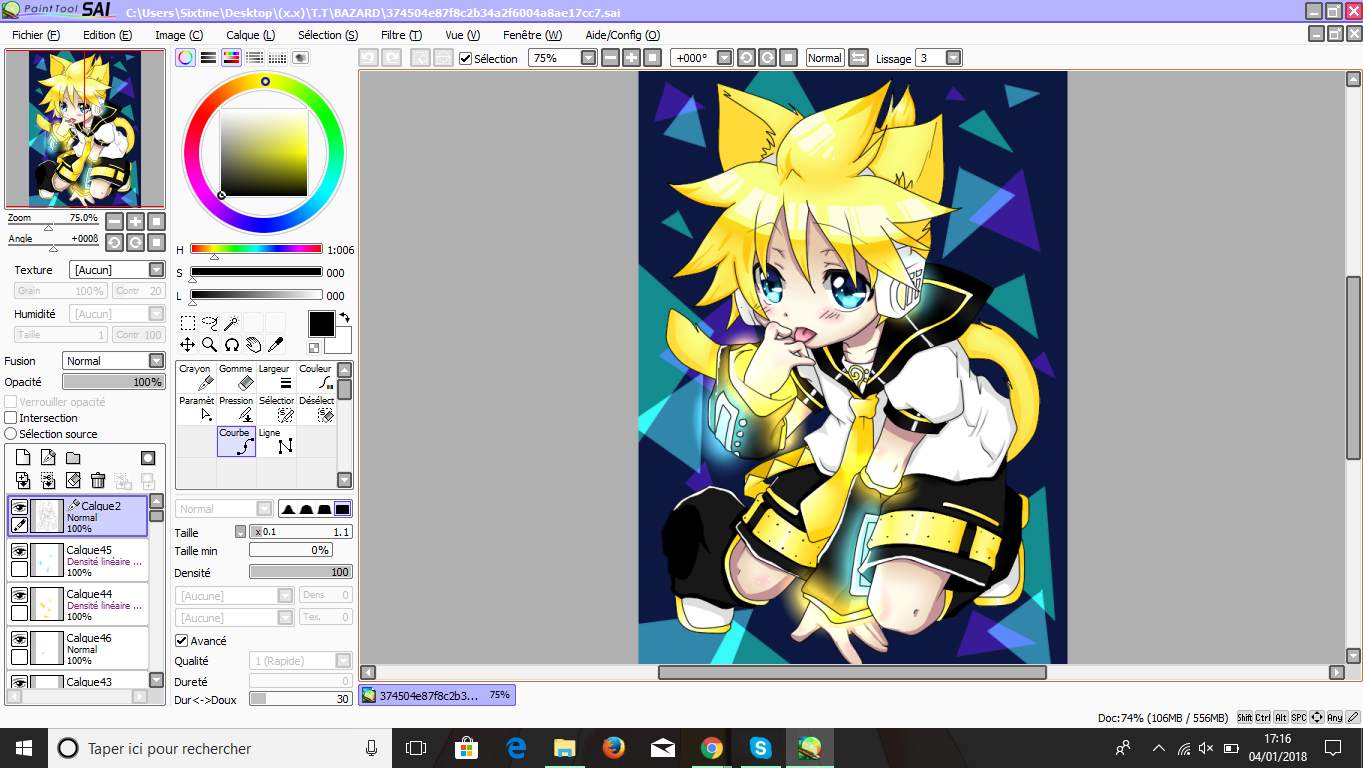Activate the eyedropper color picker tool

(275, 345)
